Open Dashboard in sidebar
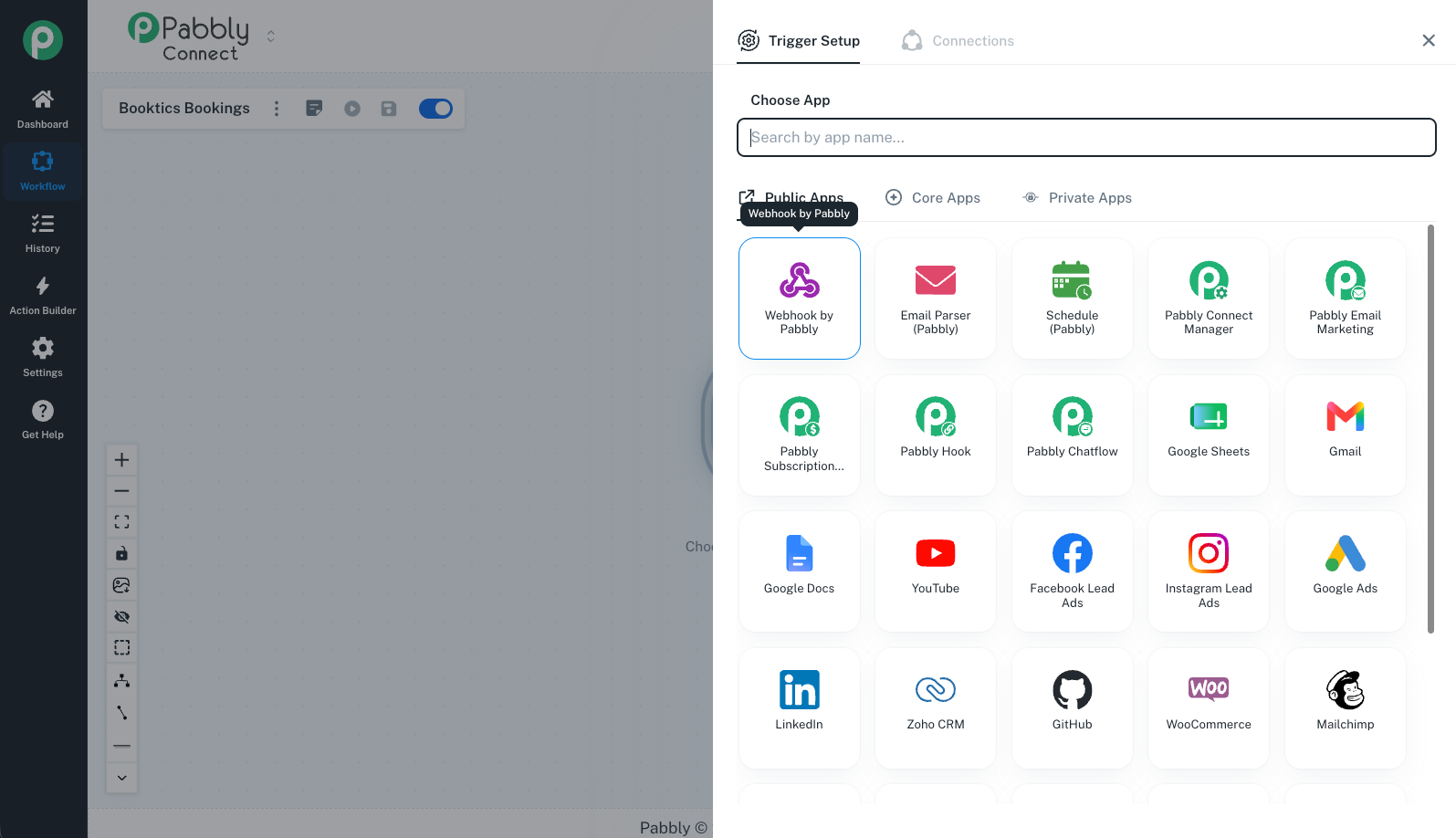The width and height of the screenshot is (1456, 838). coord(43,110)
